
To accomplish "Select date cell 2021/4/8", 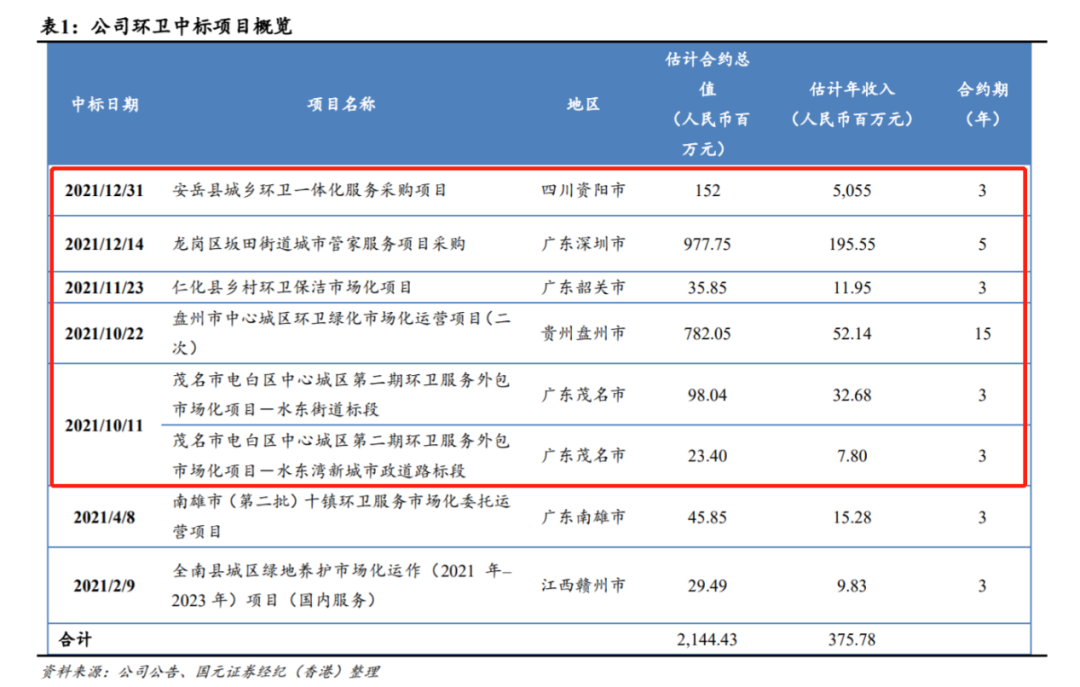I will (104, 517).
